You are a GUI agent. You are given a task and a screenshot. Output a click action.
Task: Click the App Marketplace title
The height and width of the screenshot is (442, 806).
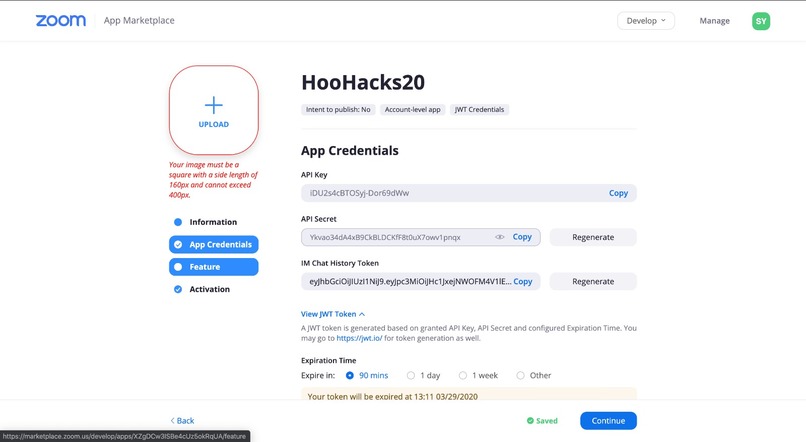coord(139,21)
